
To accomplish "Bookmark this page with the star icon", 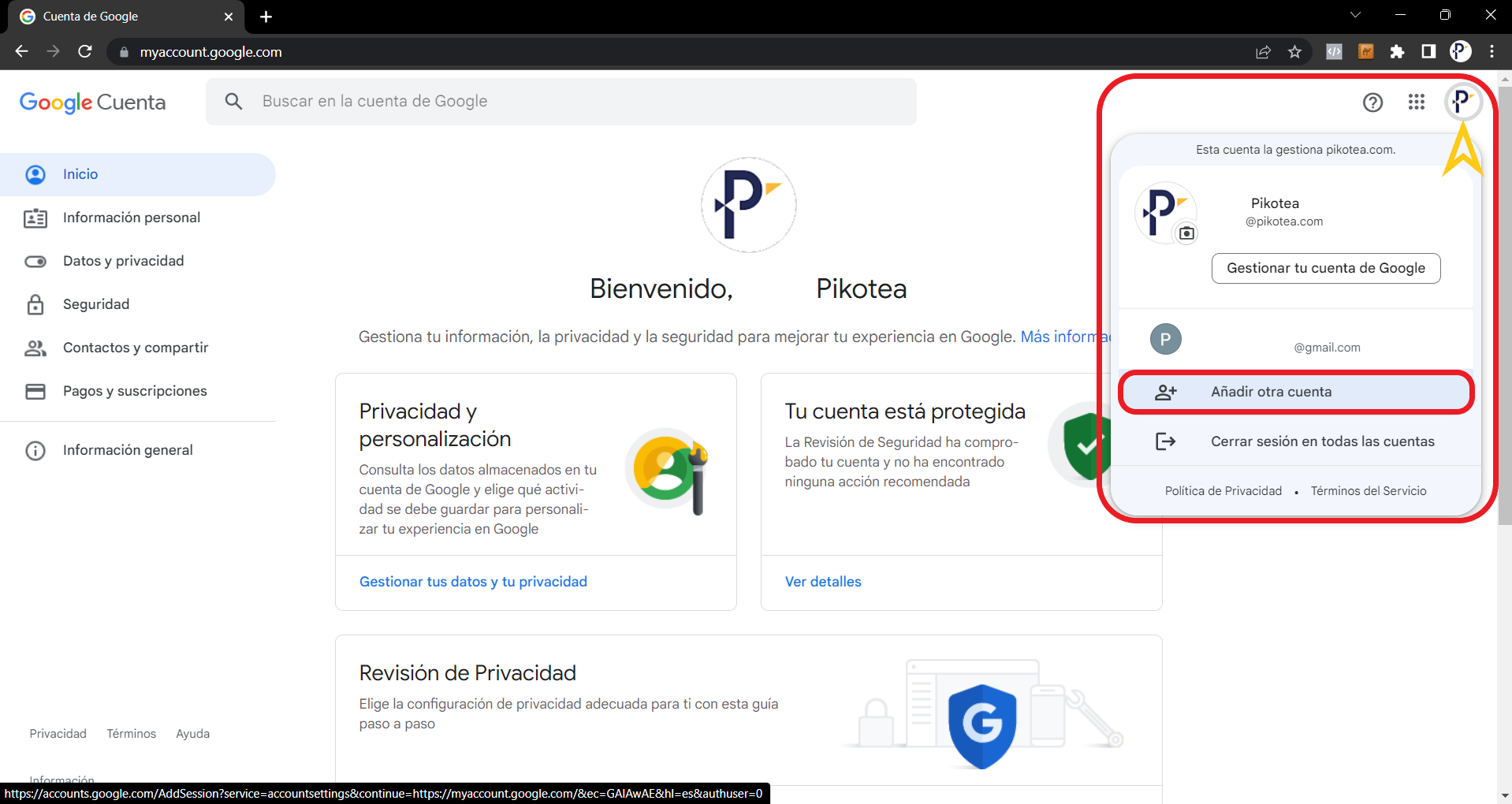I will 1294,52.
